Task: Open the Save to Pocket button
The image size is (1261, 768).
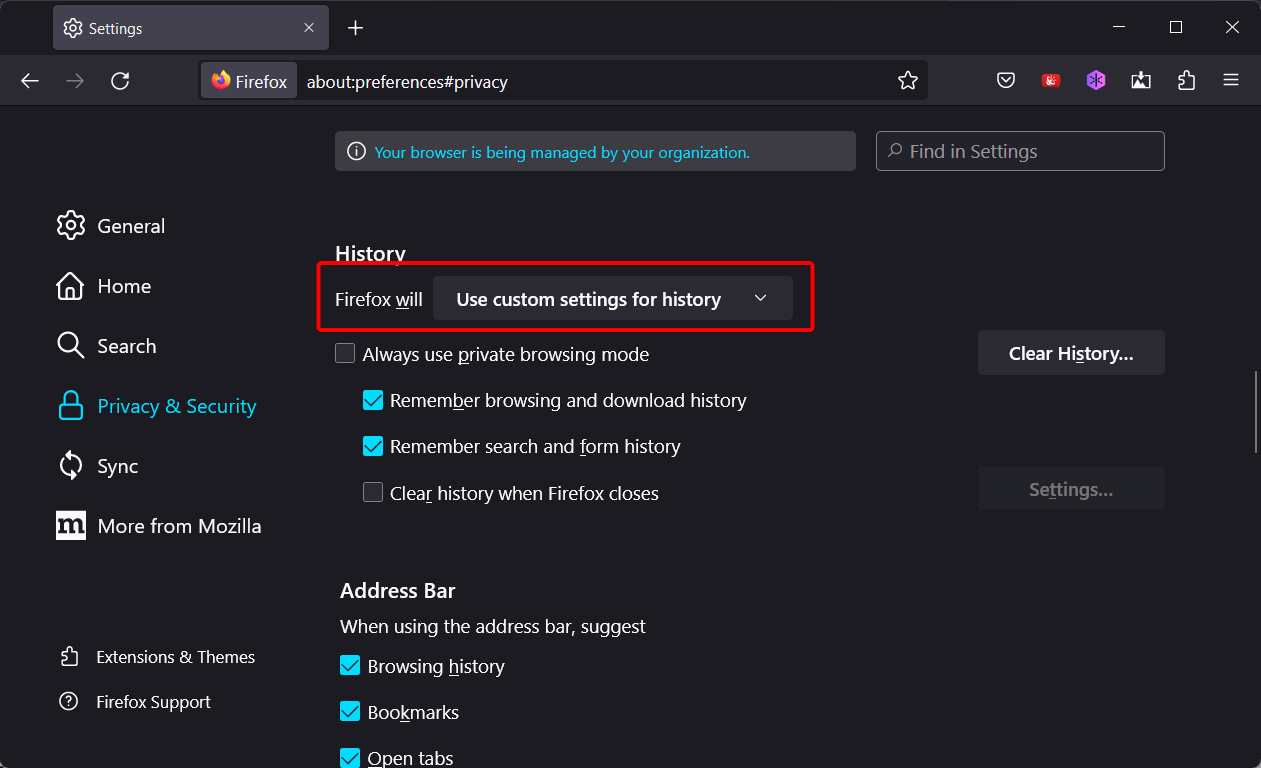Action: (1006, 81)
